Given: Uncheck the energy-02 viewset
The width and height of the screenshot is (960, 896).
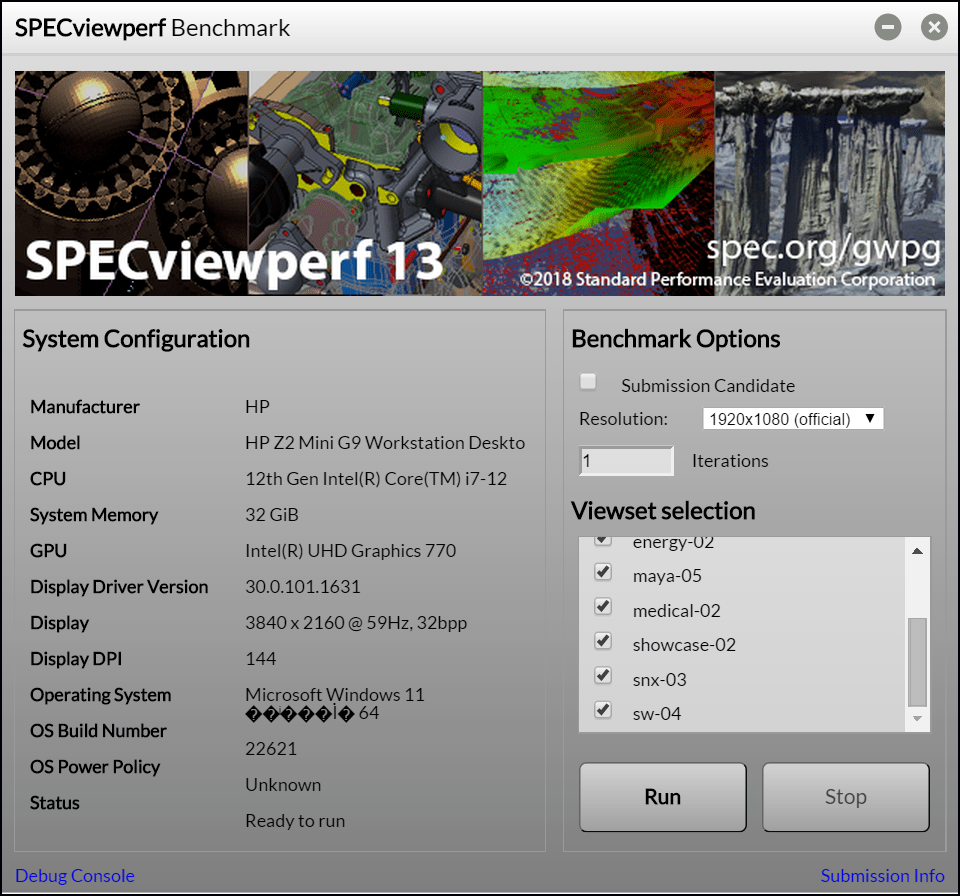Looking at the screenshot, I should click(603, 541).
